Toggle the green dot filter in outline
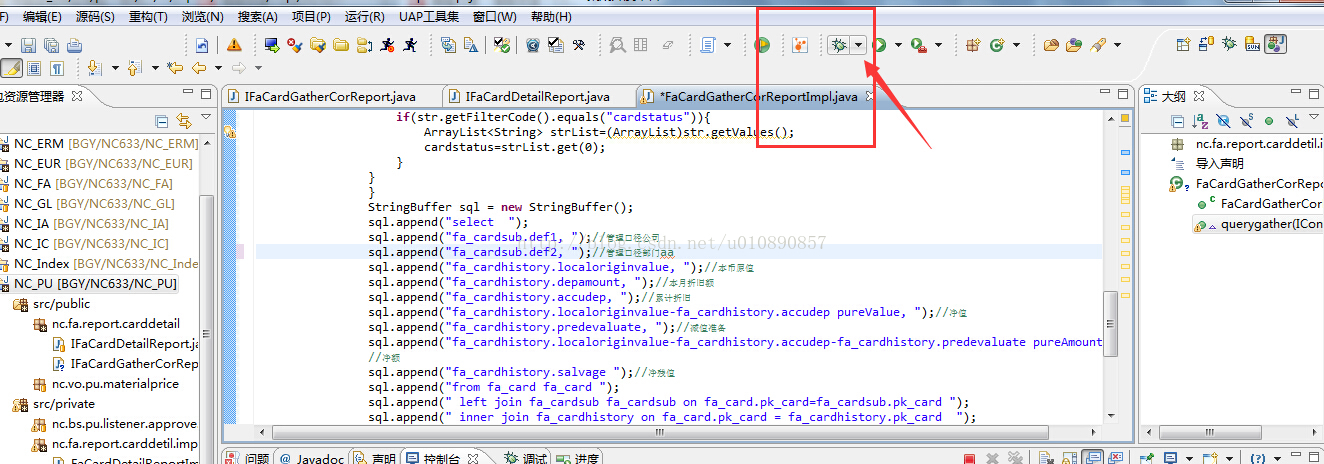 coord(1268,122)
